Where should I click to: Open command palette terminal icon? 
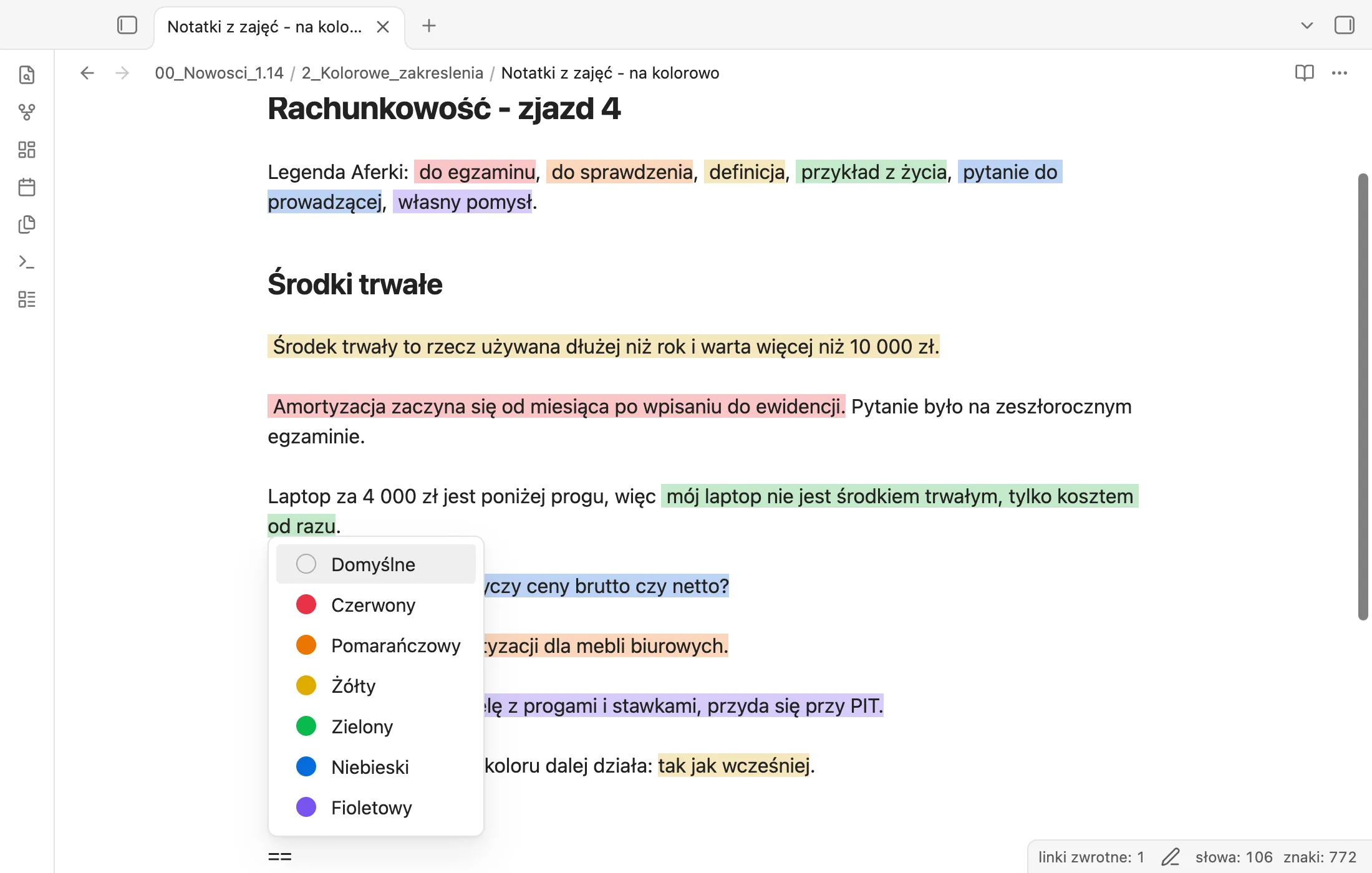tap(27, 262)
